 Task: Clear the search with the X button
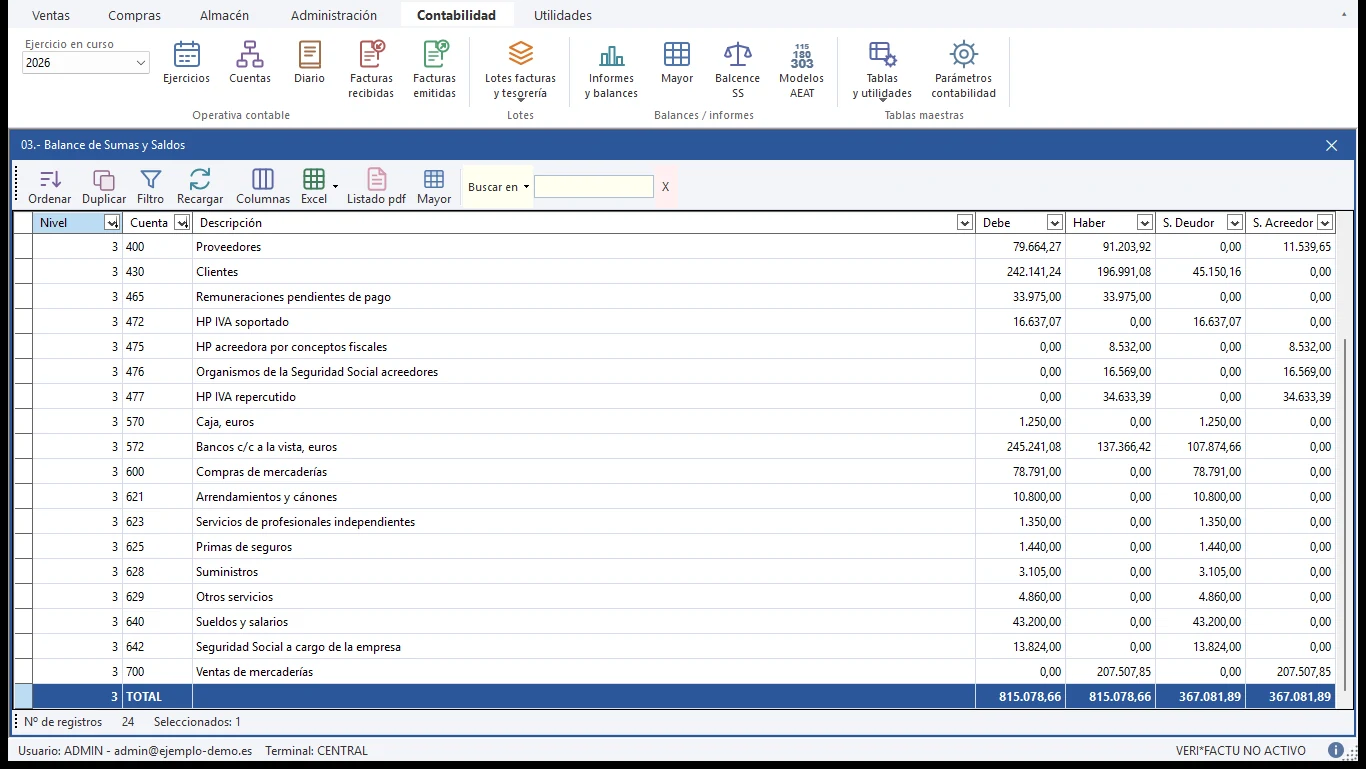[666, 187]
